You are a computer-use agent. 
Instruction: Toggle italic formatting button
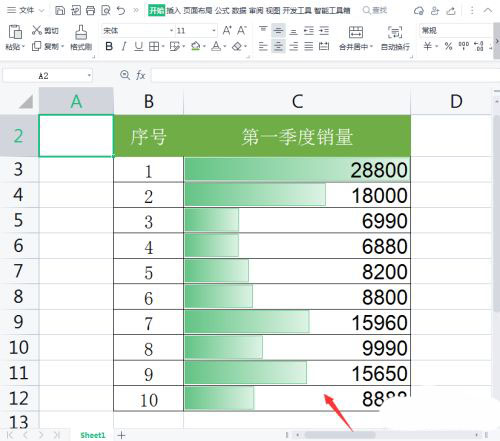coord(124,46)
